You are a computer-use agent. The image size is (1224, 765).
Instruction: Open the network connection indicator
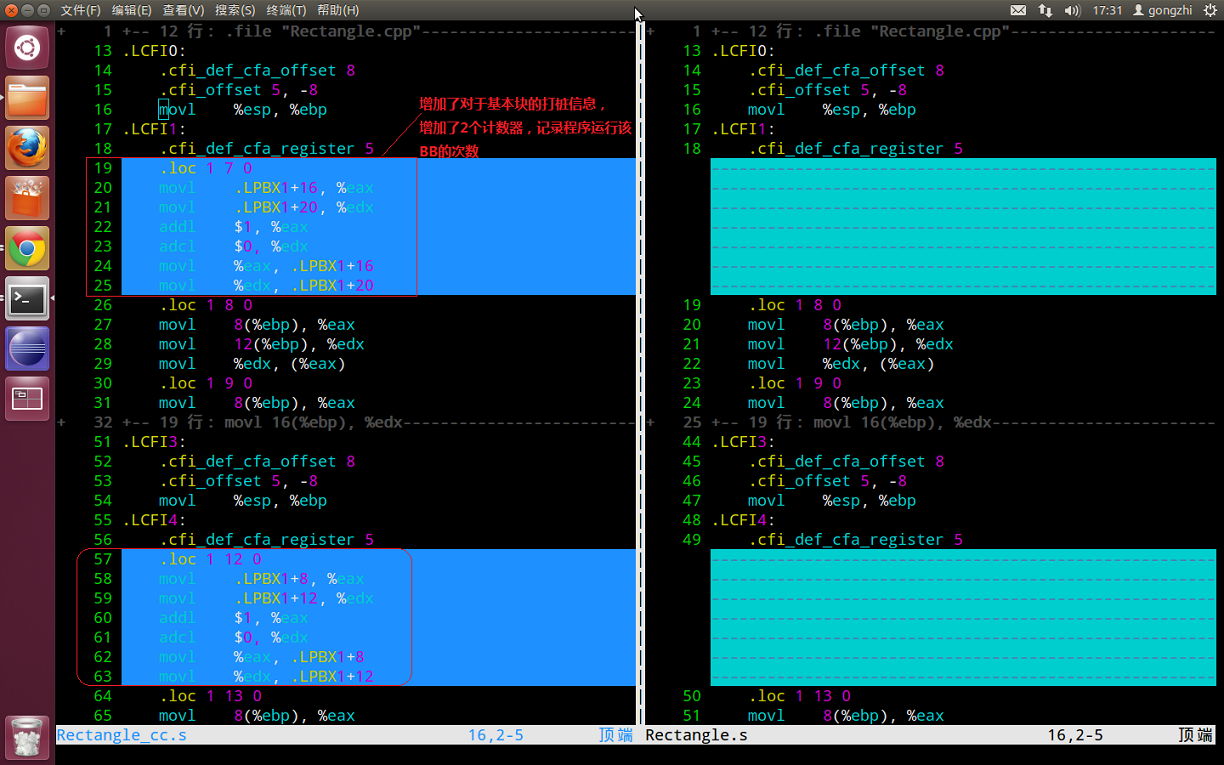point(1045,10)
